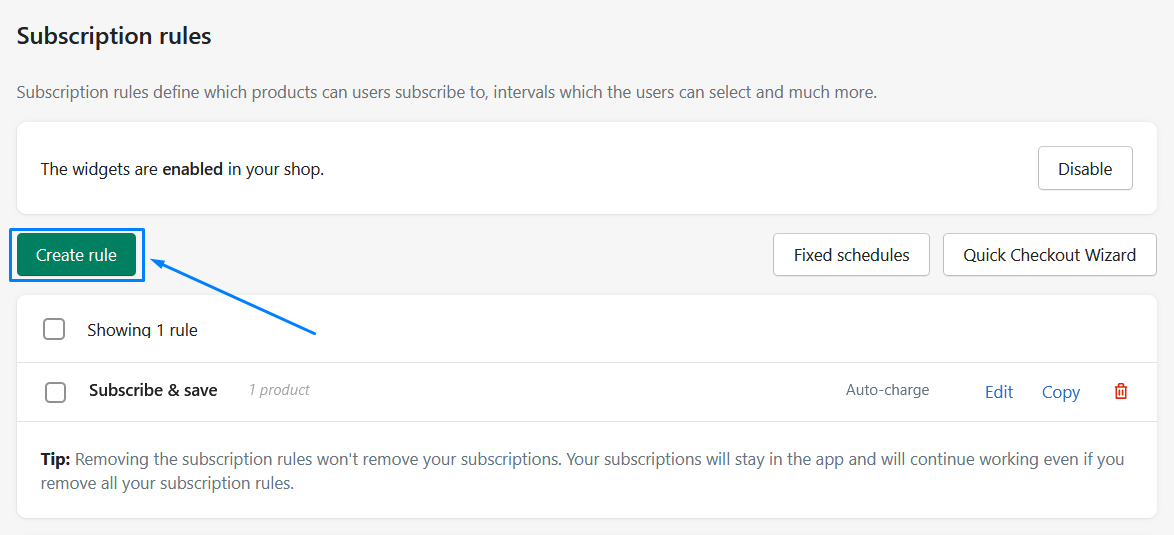Select the Subscribe & save rule name
This screenshot has height=535, width=1174.
point(153,390)
